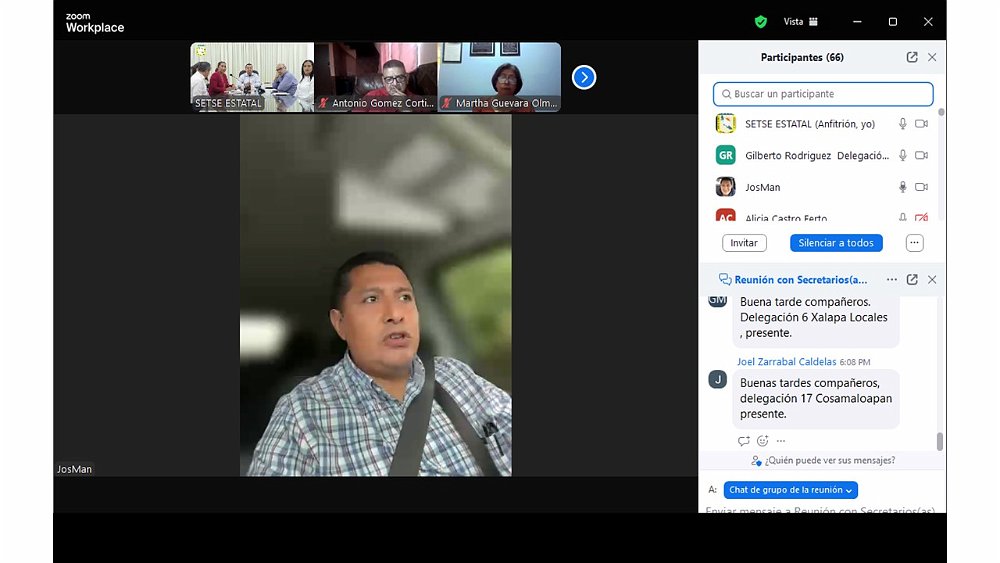Mute JosMan's microphone in participant list
The width and height of the screenshot is (1000, 563).
point(902,187)
